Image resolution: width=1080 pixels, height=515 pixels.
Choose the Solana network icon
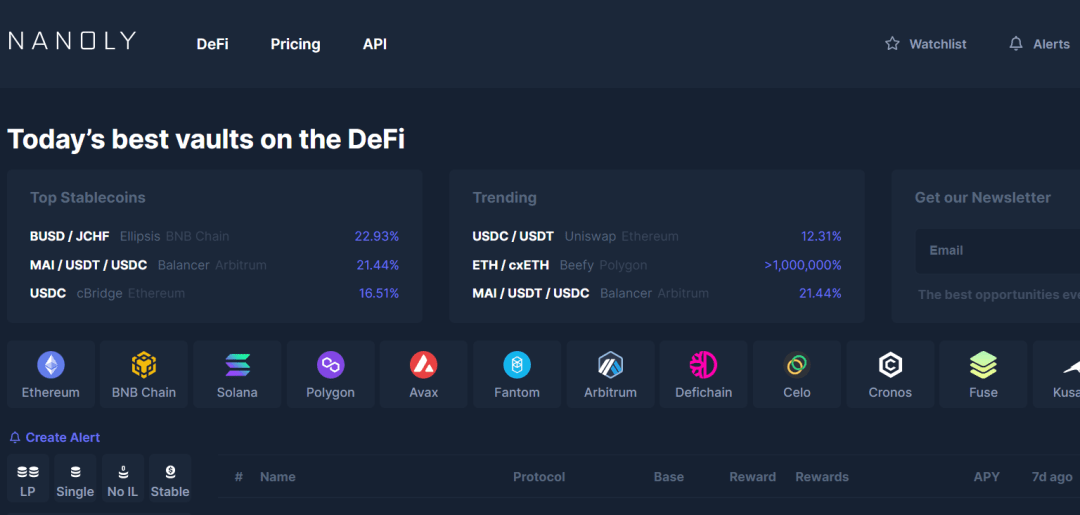pos(237,365)
